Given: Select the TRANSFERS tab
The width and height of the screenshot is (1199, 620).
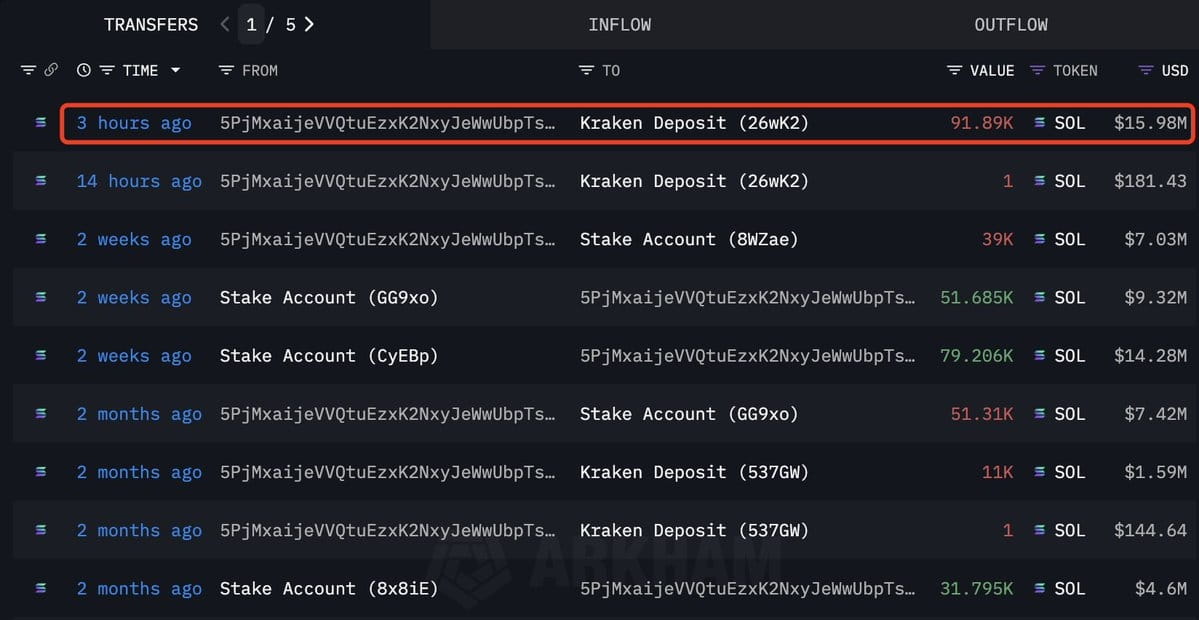Looking at the screenshot, I should 151,24.
